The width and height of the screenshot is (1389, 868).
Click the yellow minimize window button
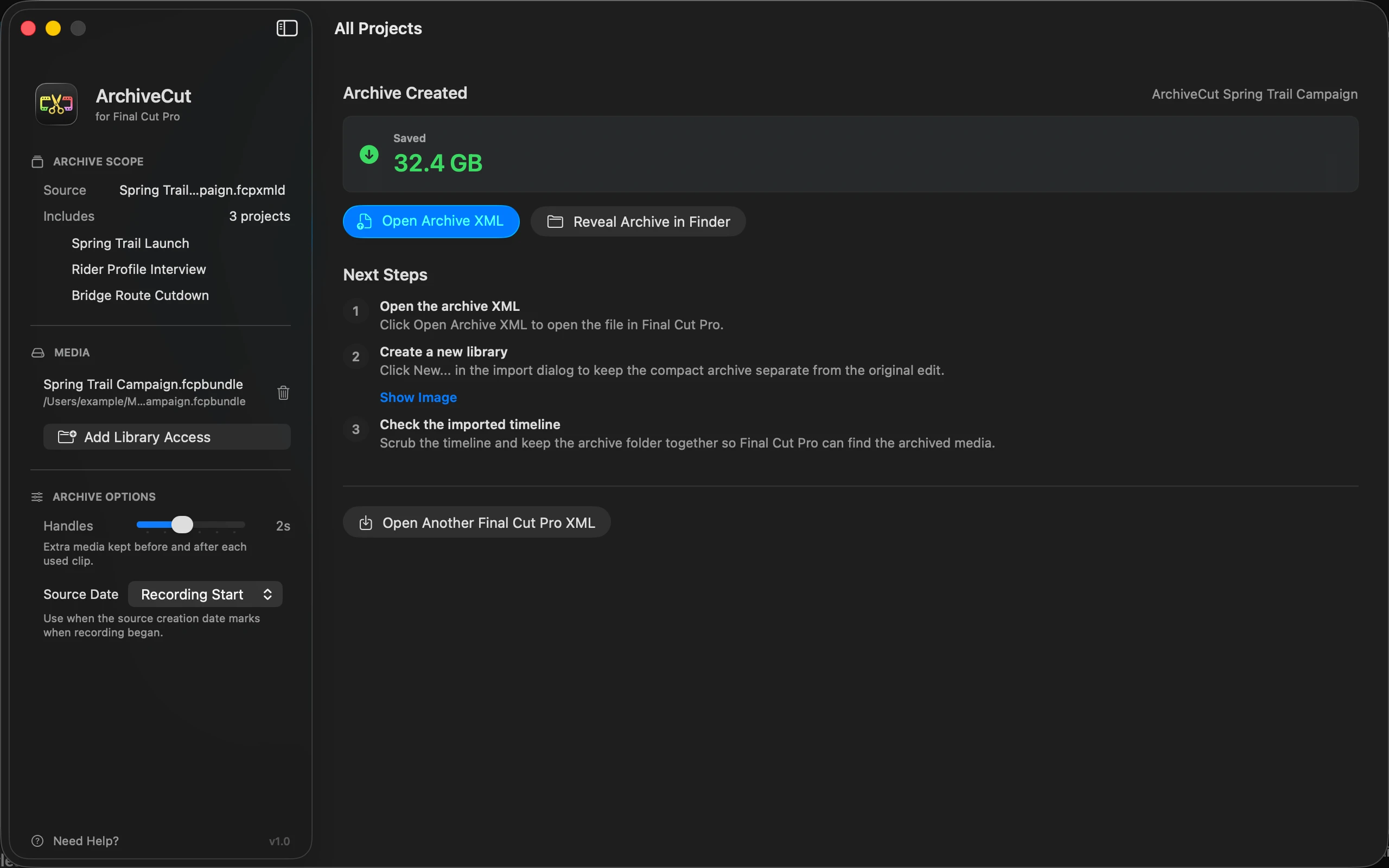(x=53, y=28)
